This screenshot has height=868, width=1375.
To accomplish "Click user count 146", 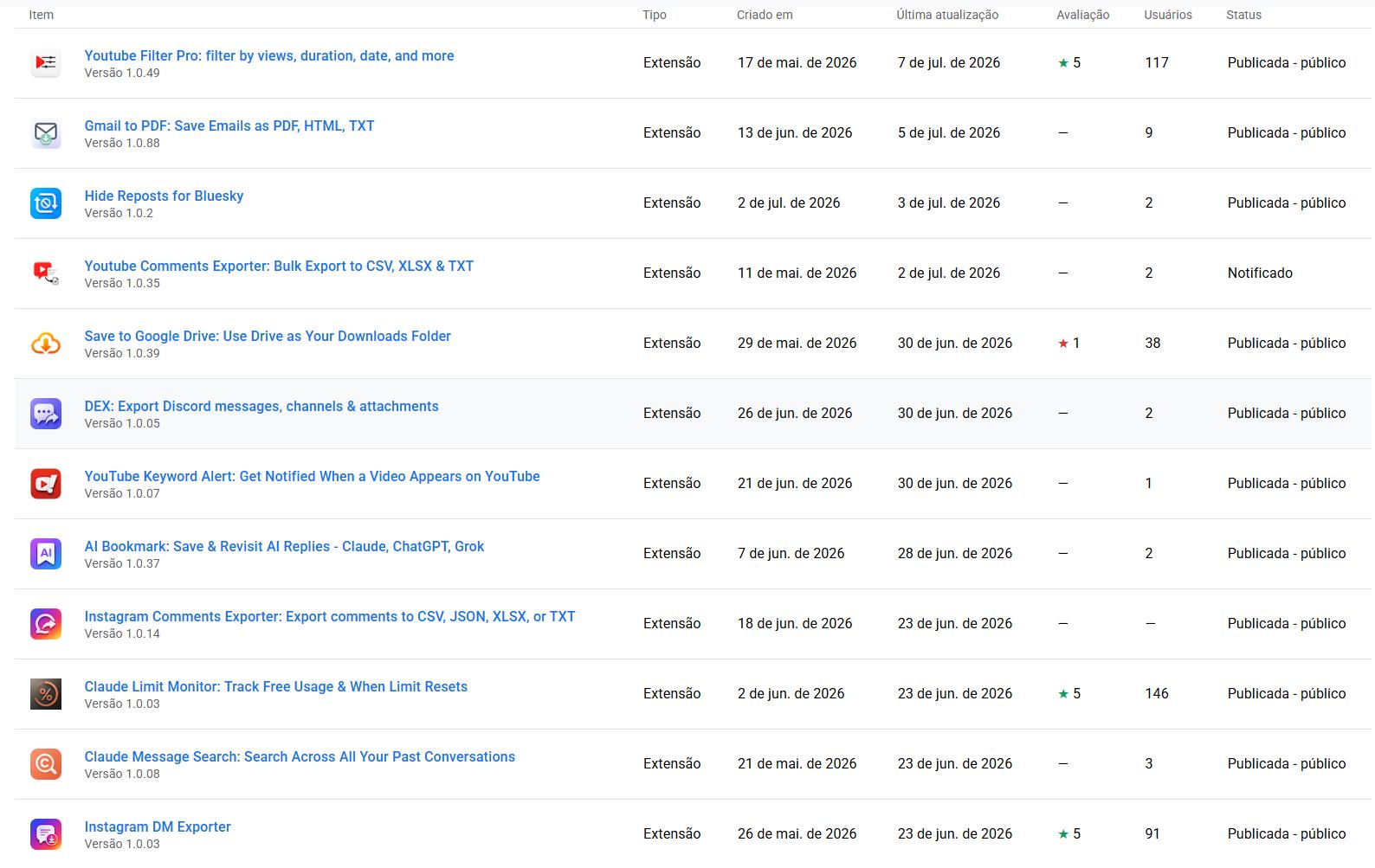I will [1157, 693].
